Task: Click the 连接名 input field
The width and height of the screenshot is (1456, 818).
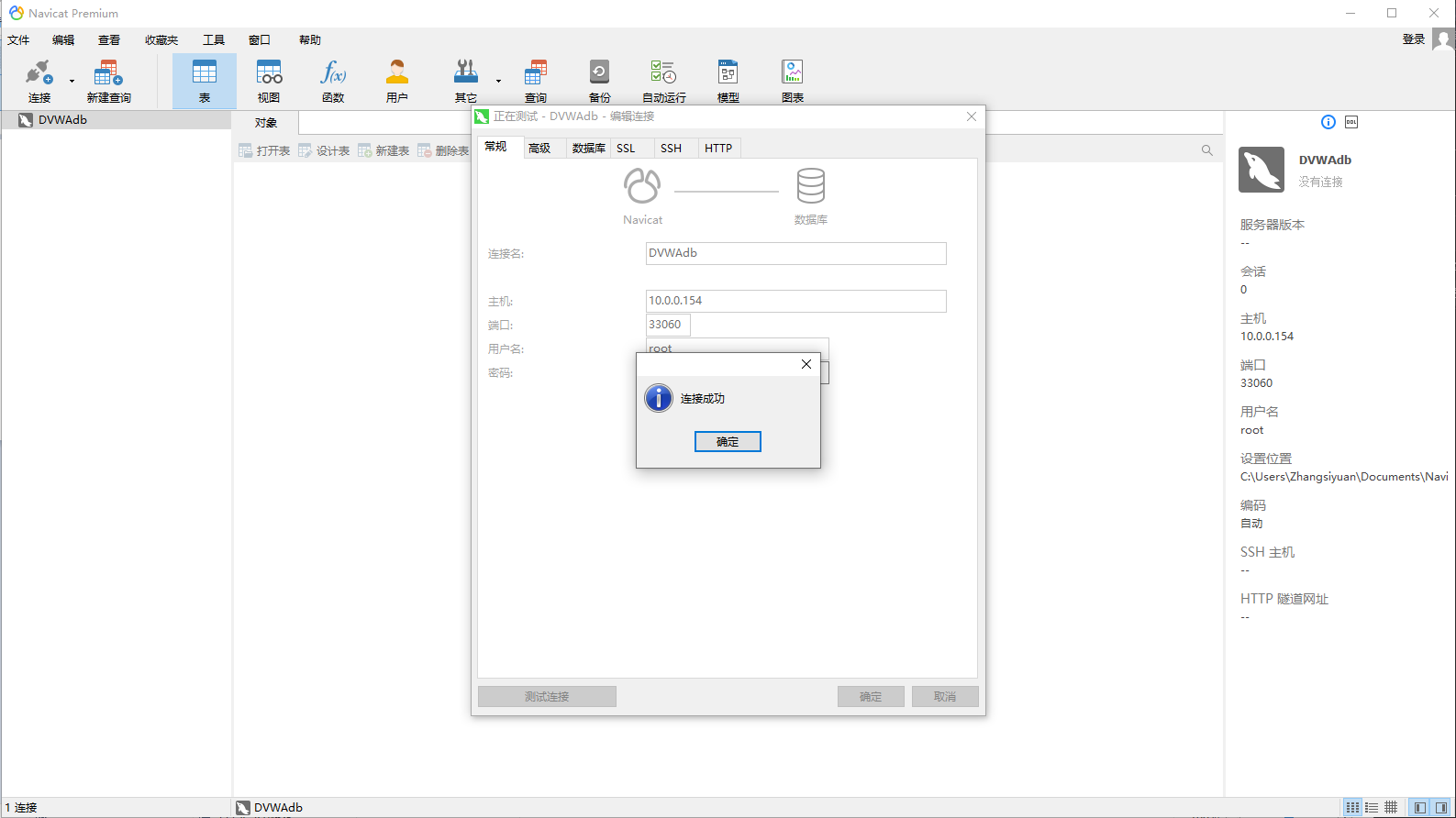Action: coord(795,253)
